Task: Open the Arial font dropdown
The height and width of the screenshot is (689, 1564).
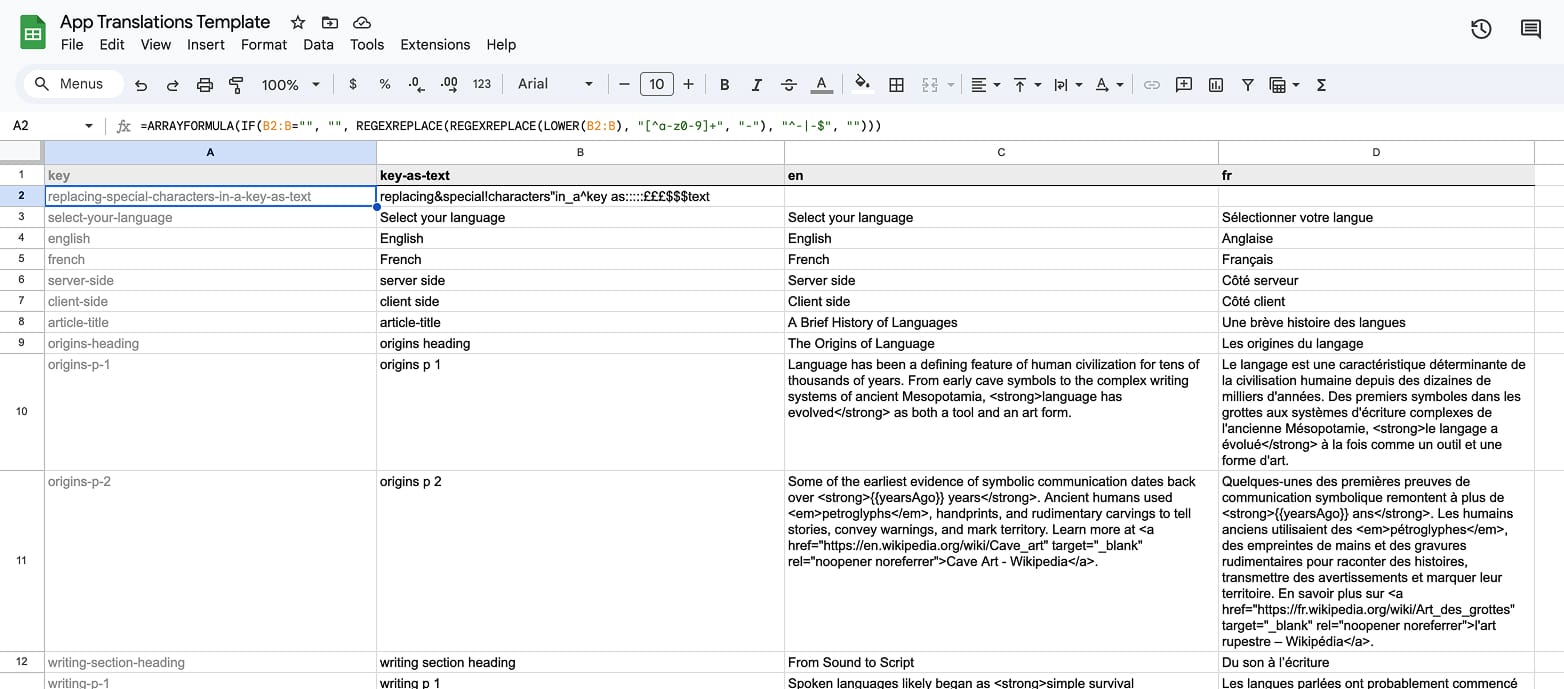Action: point(555,85)
